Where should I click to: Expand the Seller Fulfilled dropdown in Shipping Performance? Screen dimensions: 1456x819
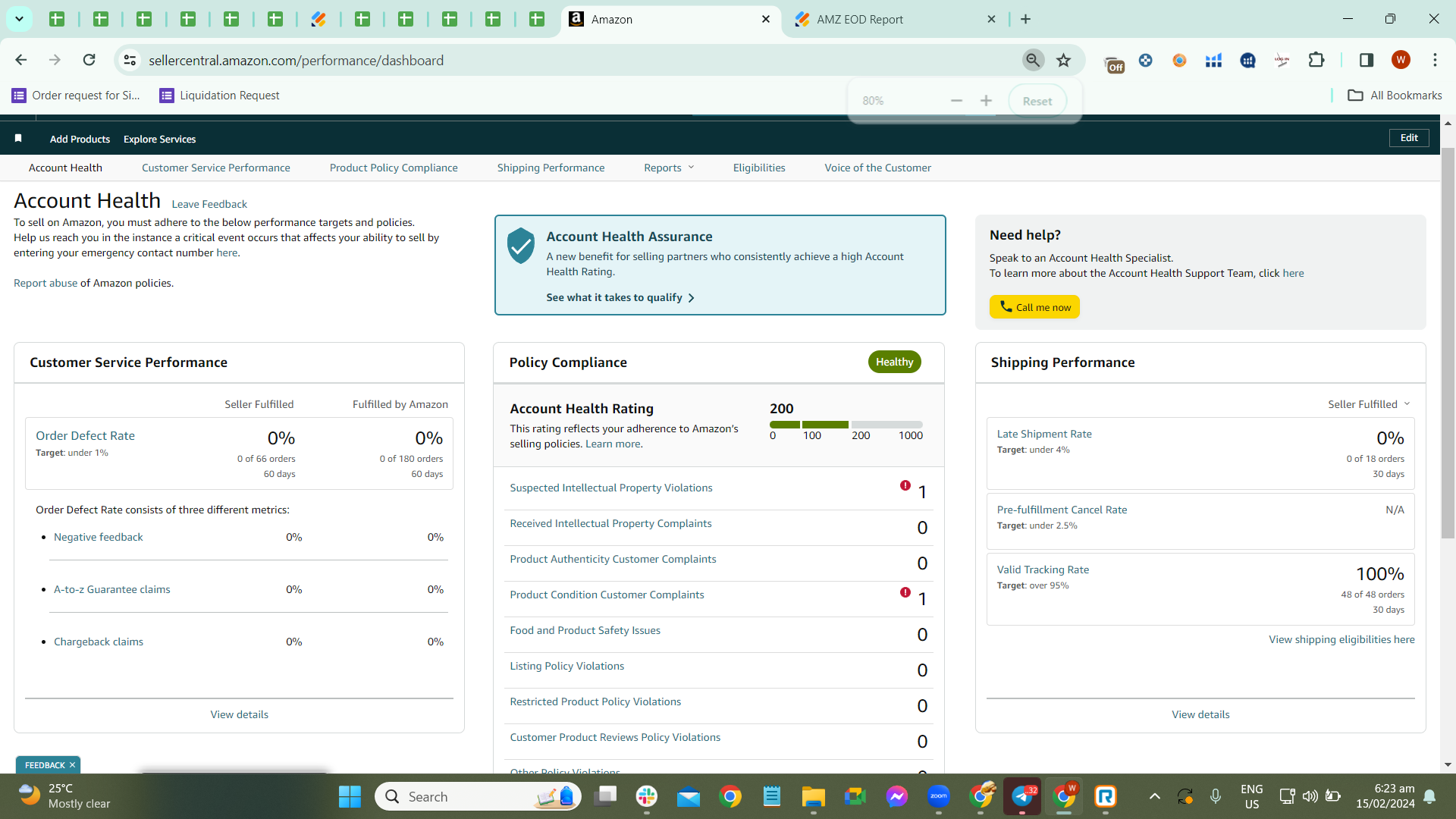[1369, 404]
